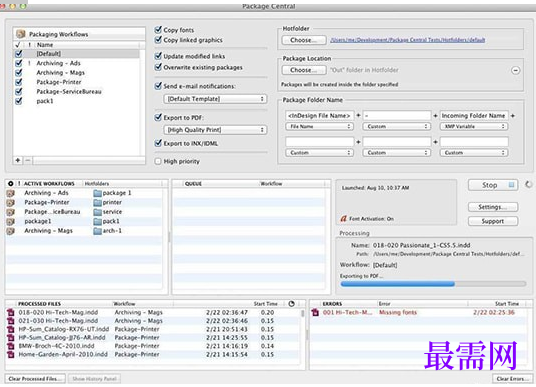Open the hotfolder path link
This screenshot has height=387, width=536.
(x=407, y=40)
